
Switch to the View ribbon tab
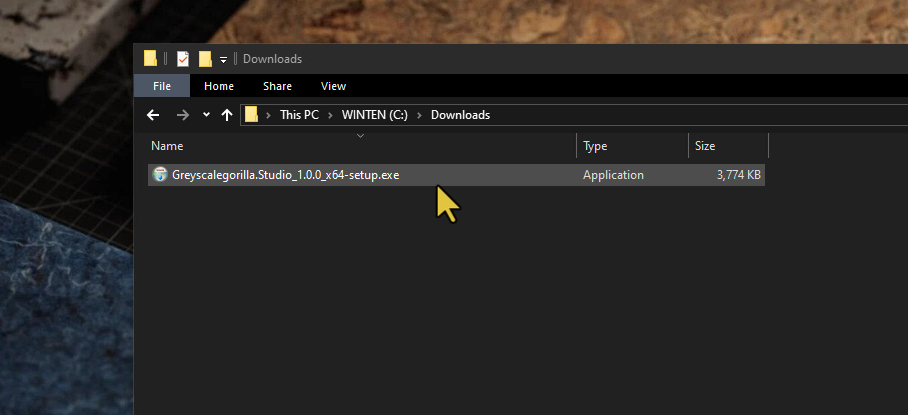(334, 86)
